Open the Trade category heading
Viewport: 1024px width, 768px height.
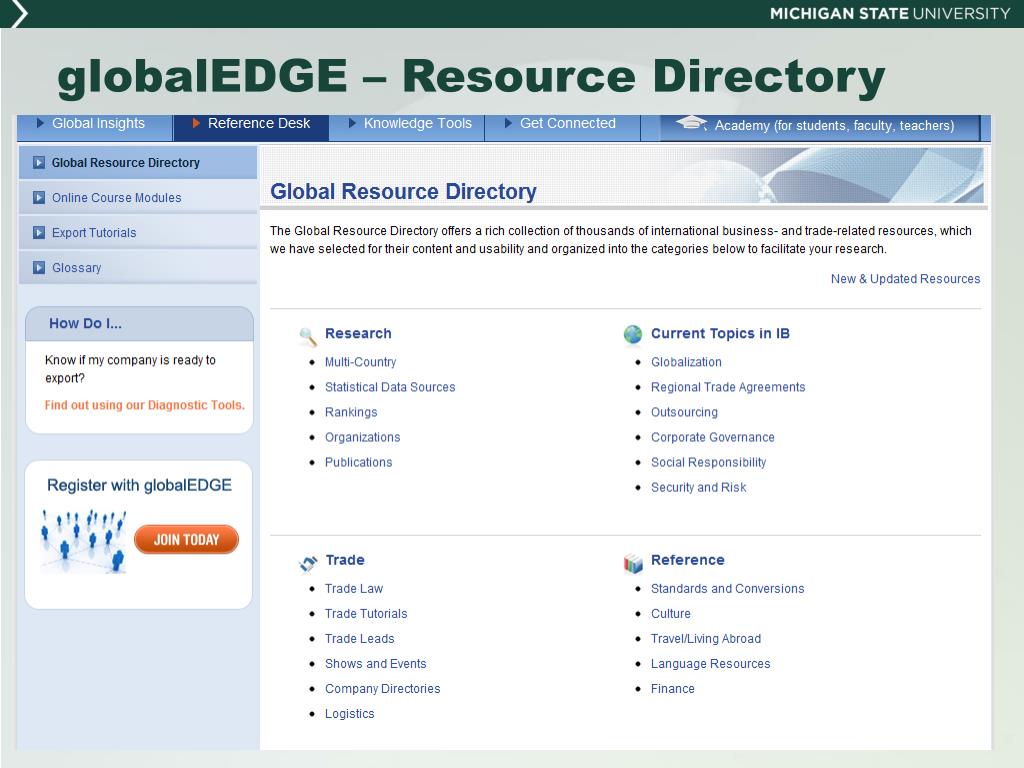(345, 560)
